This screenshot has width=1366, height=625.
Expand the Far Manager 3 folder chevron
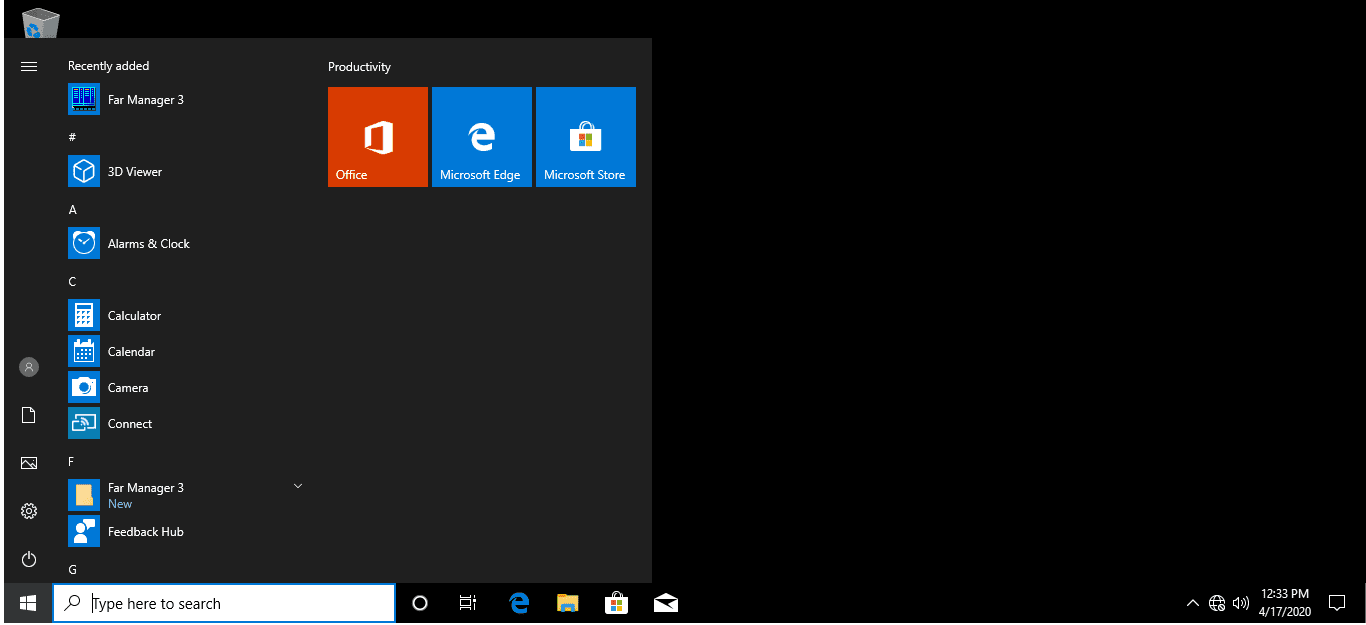coord(297,486)
